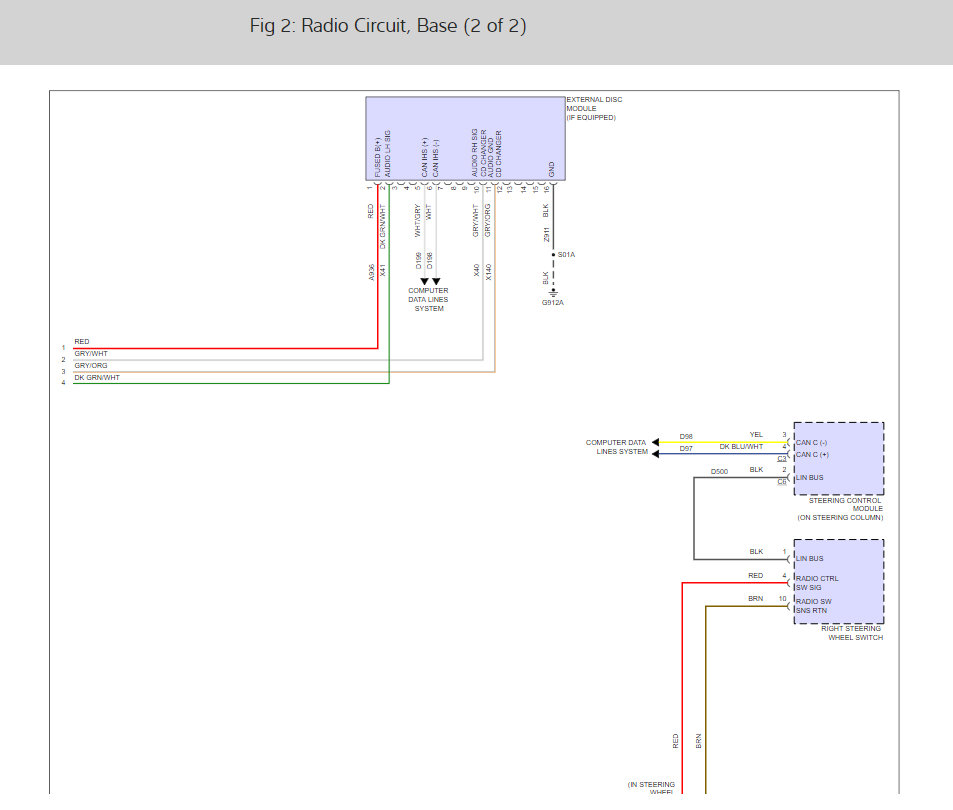Click the G912A ground symbol
Screen dimensions: 953x810
[x=553, y=292]
